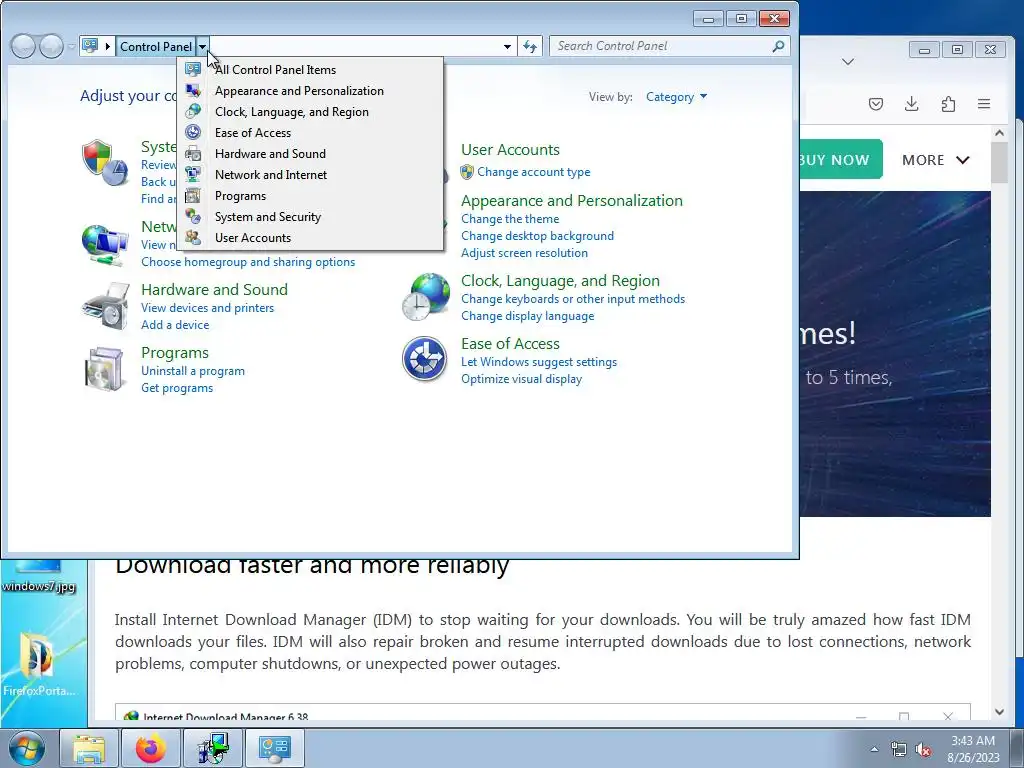Open FirefoxPortable desktop shortcut
Viewport: 1024px width, 768px height.
(x=39, y=663)
